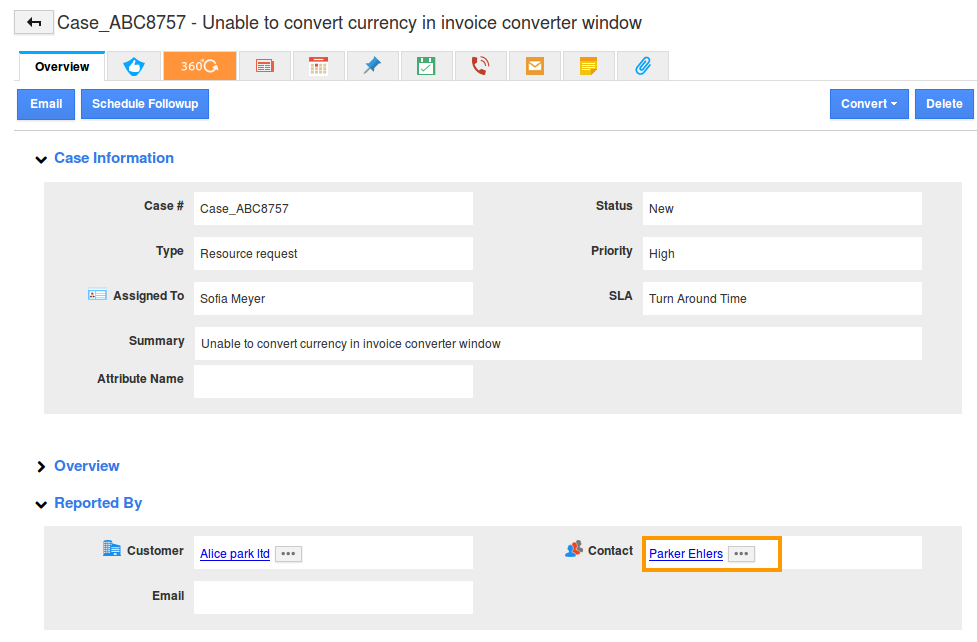The width and height of the screenshot is (977, 642).
Task: Open the red news feed tab icon
Action: [x=265, y=66]
